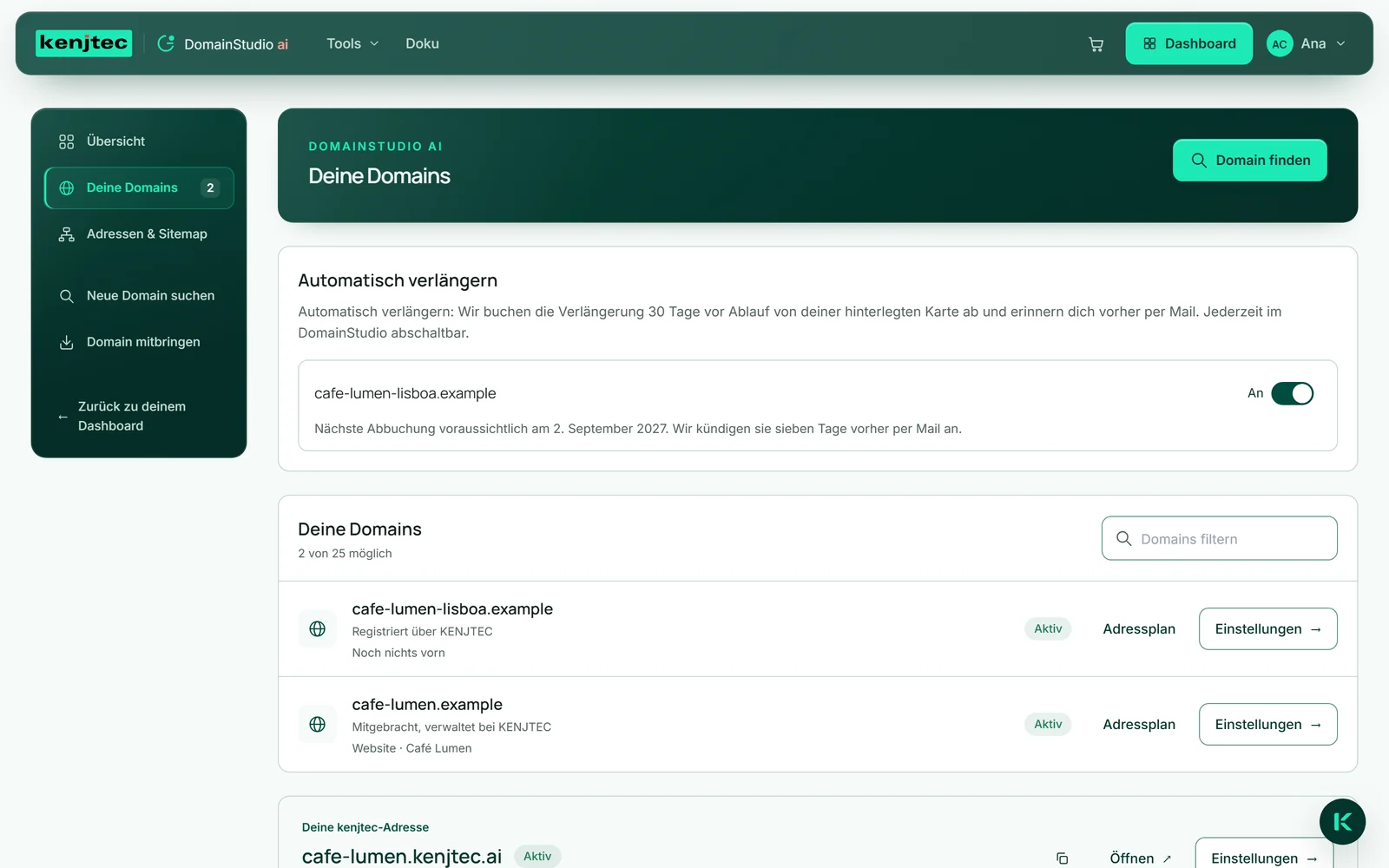Open the Ana account menu chevron

click(x=1340, y=43)
